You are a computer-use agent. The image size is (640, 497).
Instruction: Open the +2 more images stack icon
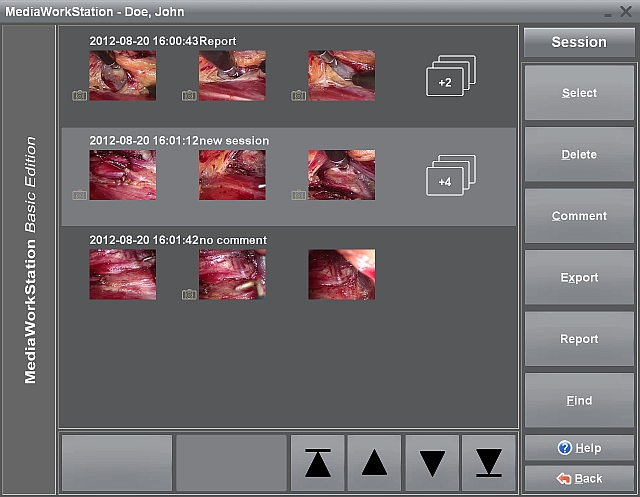[x=451, y=76]
